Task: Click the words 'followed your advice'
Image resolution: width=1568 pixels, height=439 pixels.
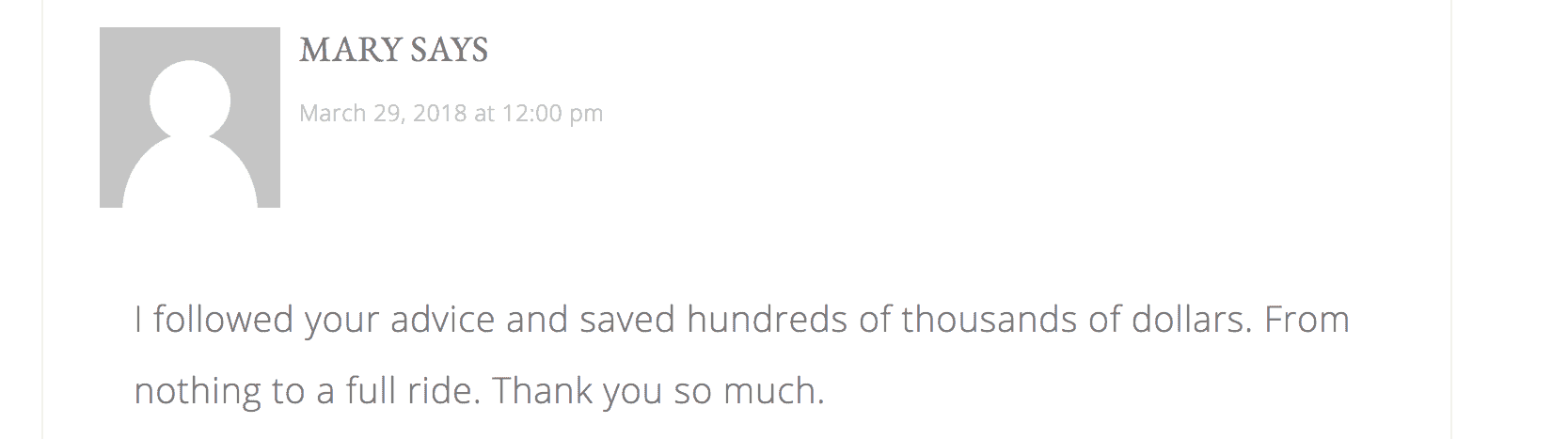Action: [324, 321]
